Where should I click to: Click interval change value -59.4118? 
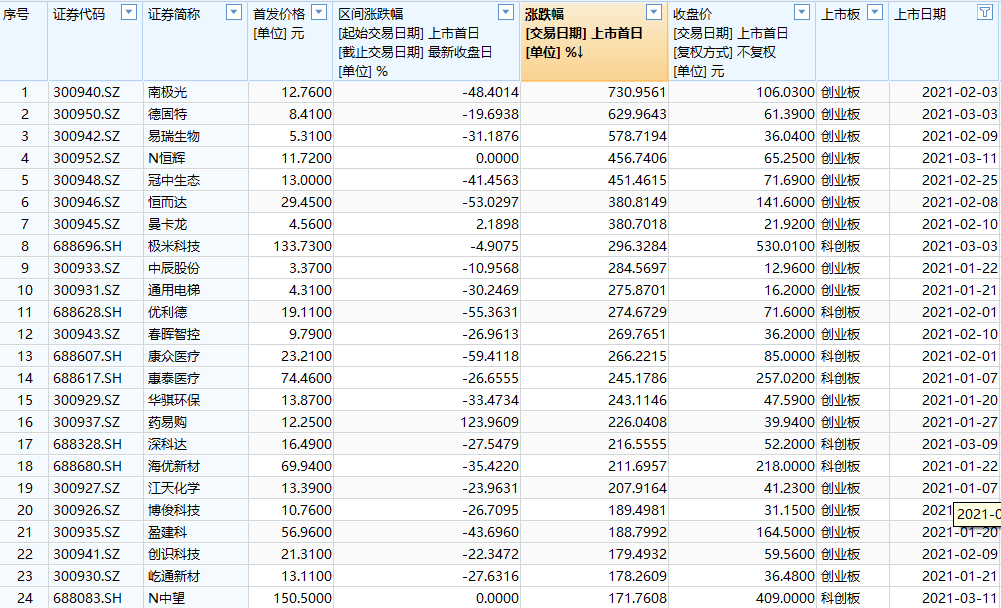(491, 356)
